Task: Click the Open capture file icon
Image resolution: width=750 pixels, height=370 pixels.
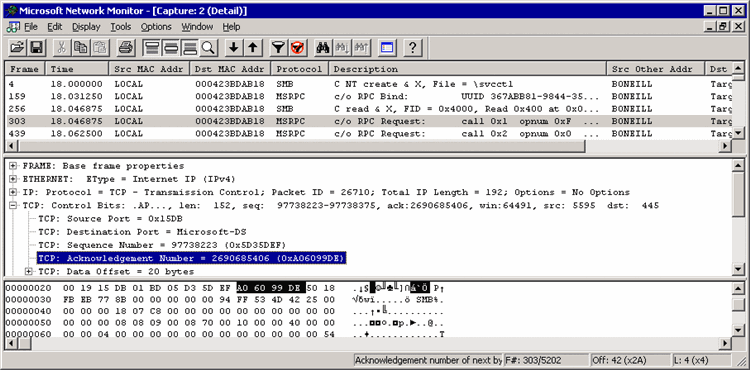Action: (17, 47)
